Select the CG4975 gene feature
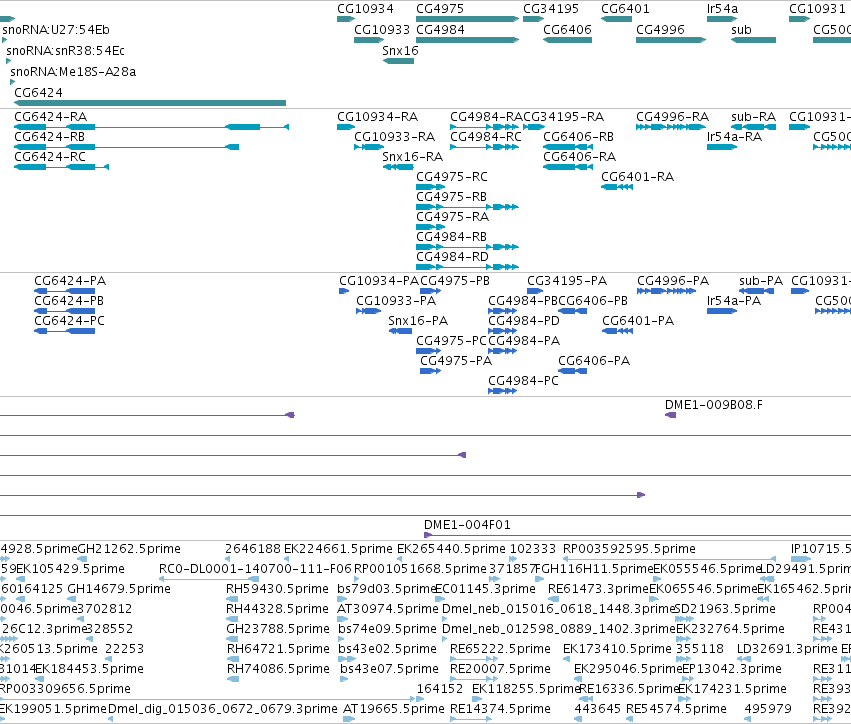This screenshot has width=851, height=724. click(467, 19)
